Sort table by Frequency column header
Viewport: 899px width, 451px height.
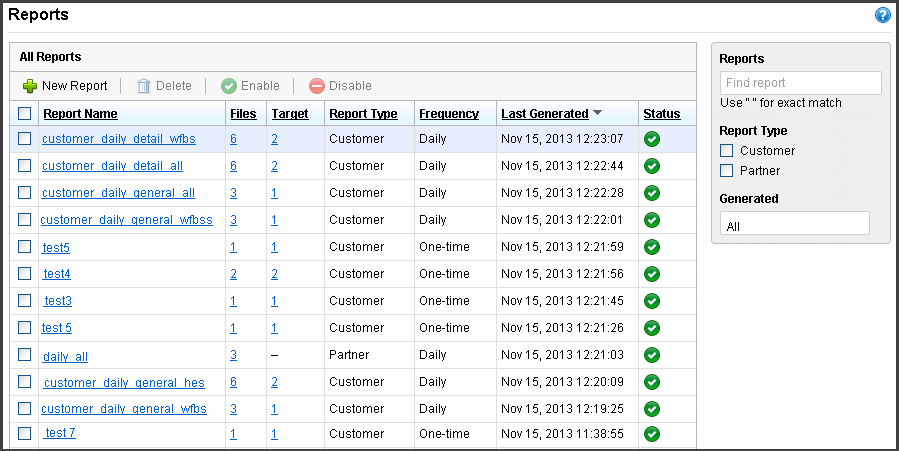point(448,114)
